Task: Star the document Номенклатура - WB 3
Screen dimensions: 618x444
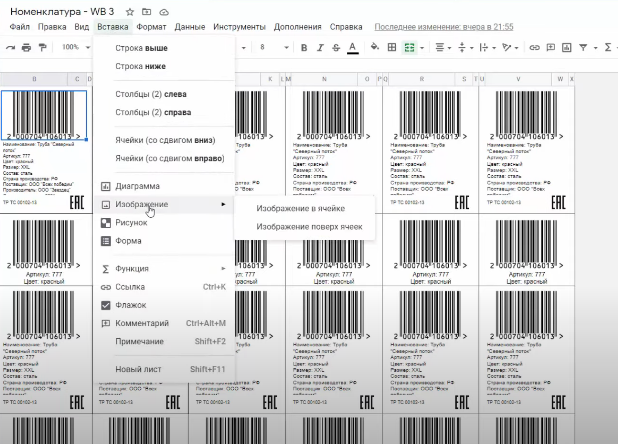Action: 130,12
